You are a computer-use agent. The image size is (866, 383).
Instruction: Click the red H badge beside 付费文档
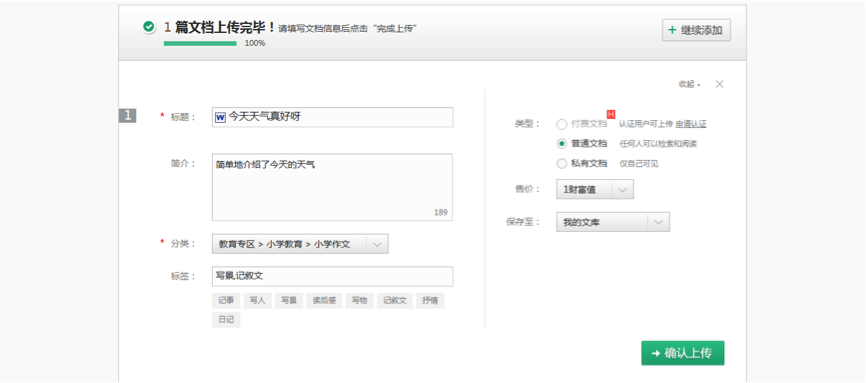611,114
